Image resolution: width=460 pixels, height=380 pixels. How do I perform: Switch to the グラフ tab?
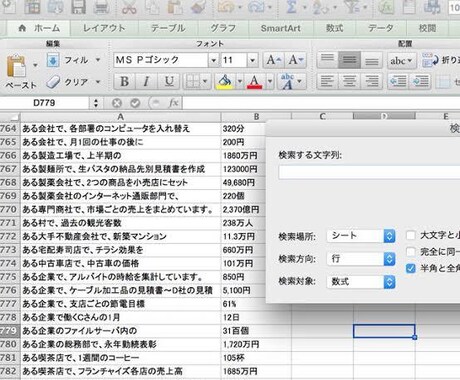(x=223, y=28)
